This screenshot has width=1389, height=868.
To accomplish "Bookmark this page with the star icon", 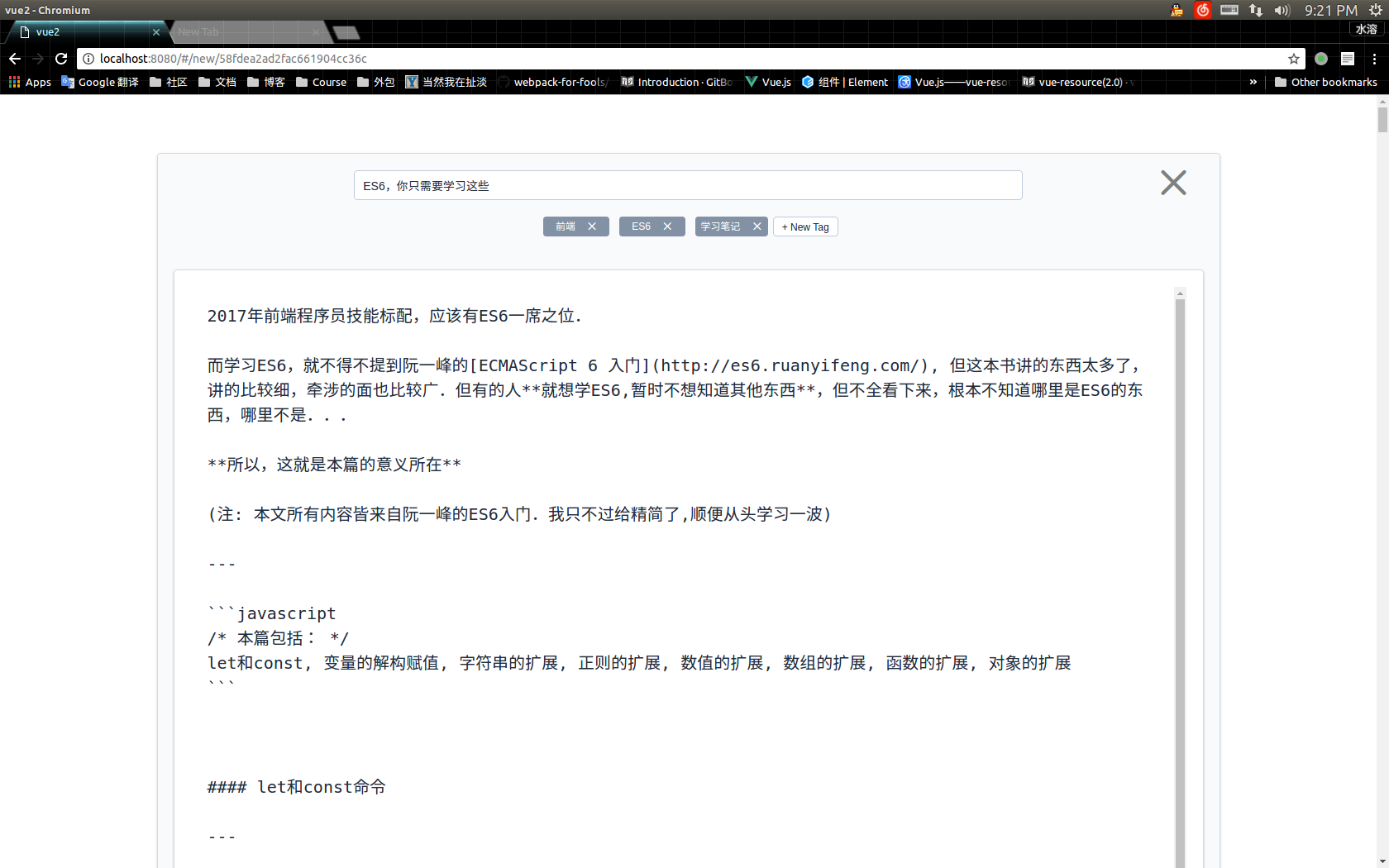I will tap(1294, 59).
